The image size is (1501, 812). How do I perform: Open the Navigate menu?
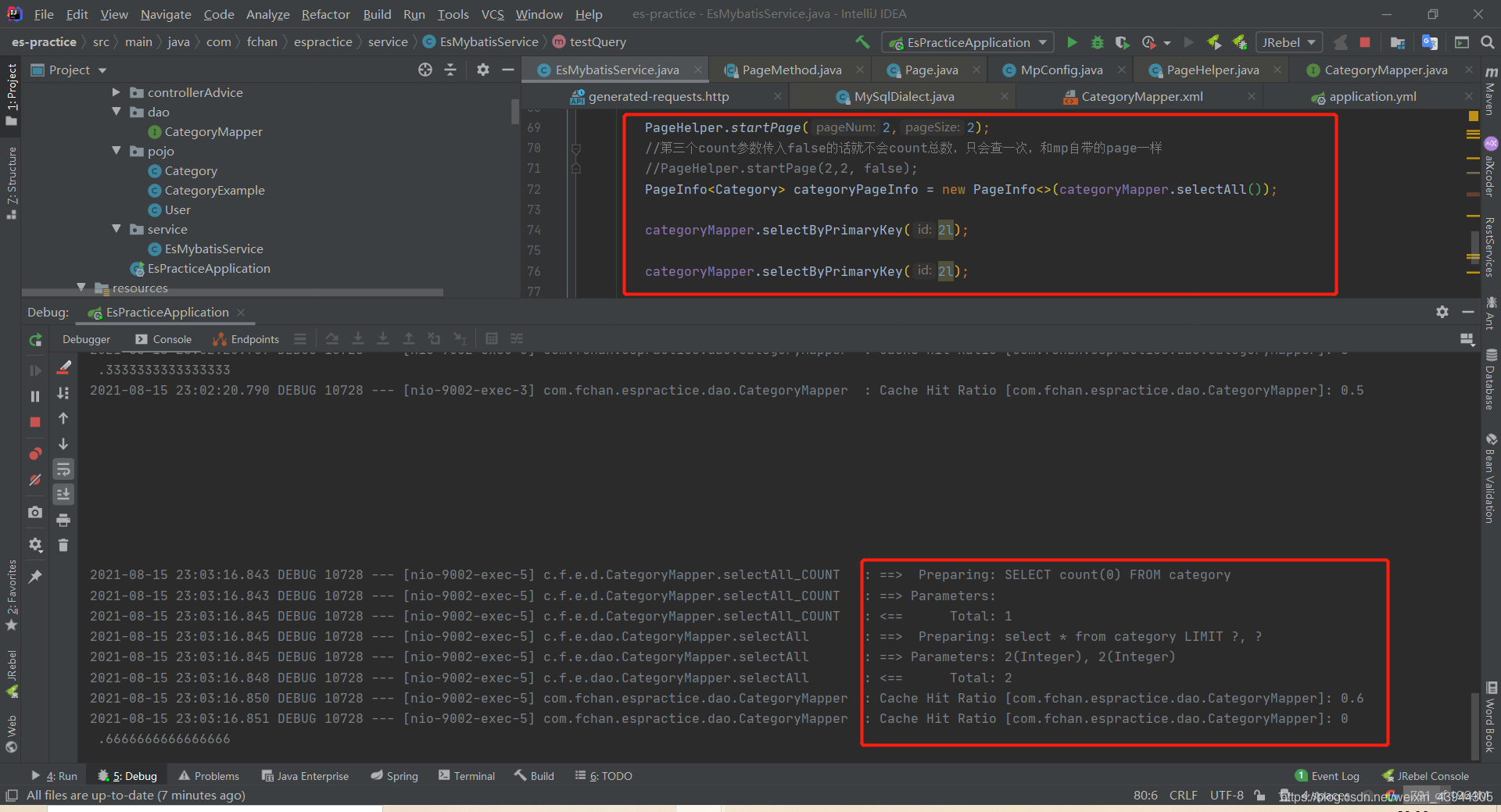[x=166, y=14]
